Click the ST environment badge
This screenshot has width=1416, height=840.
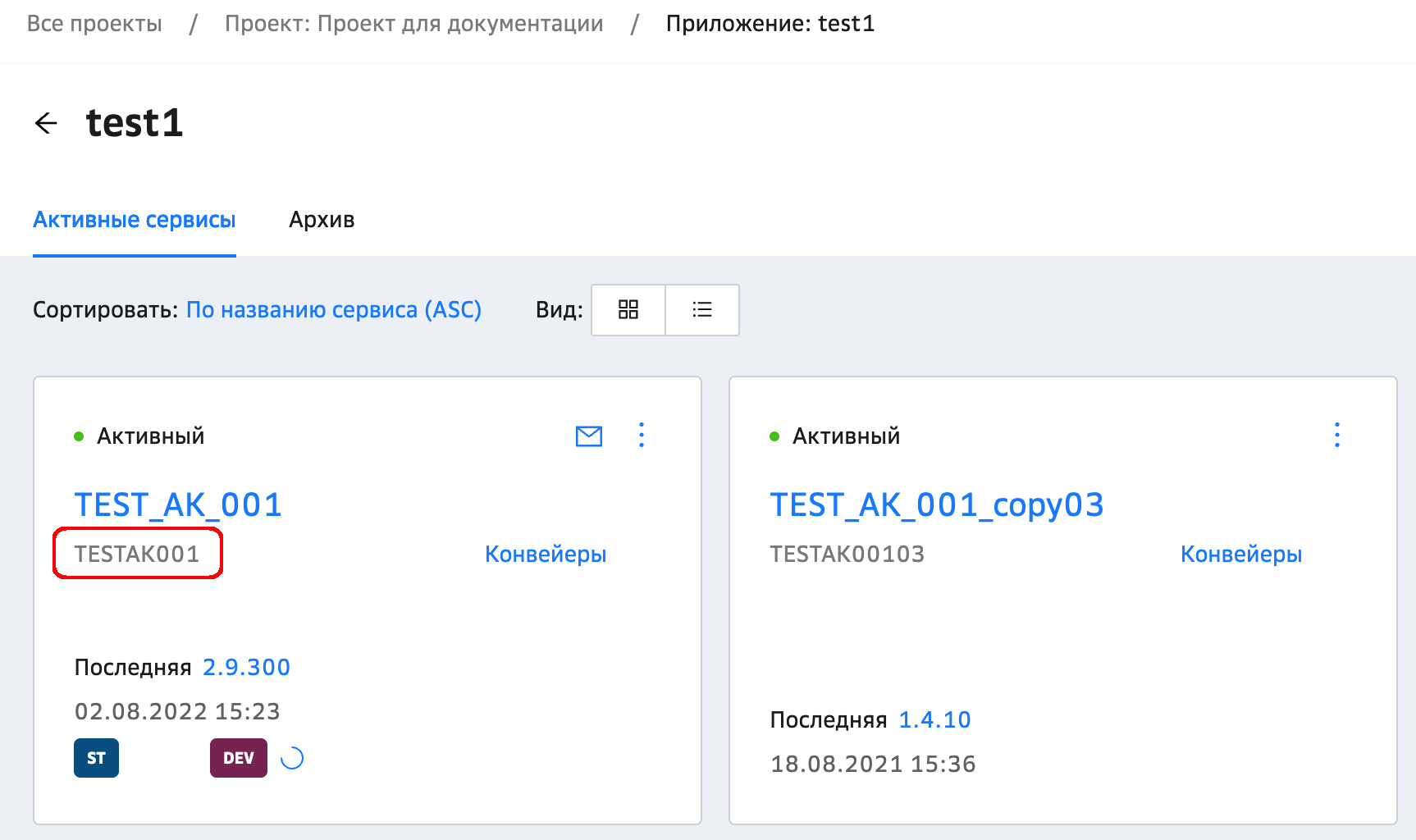pos(96,758)
